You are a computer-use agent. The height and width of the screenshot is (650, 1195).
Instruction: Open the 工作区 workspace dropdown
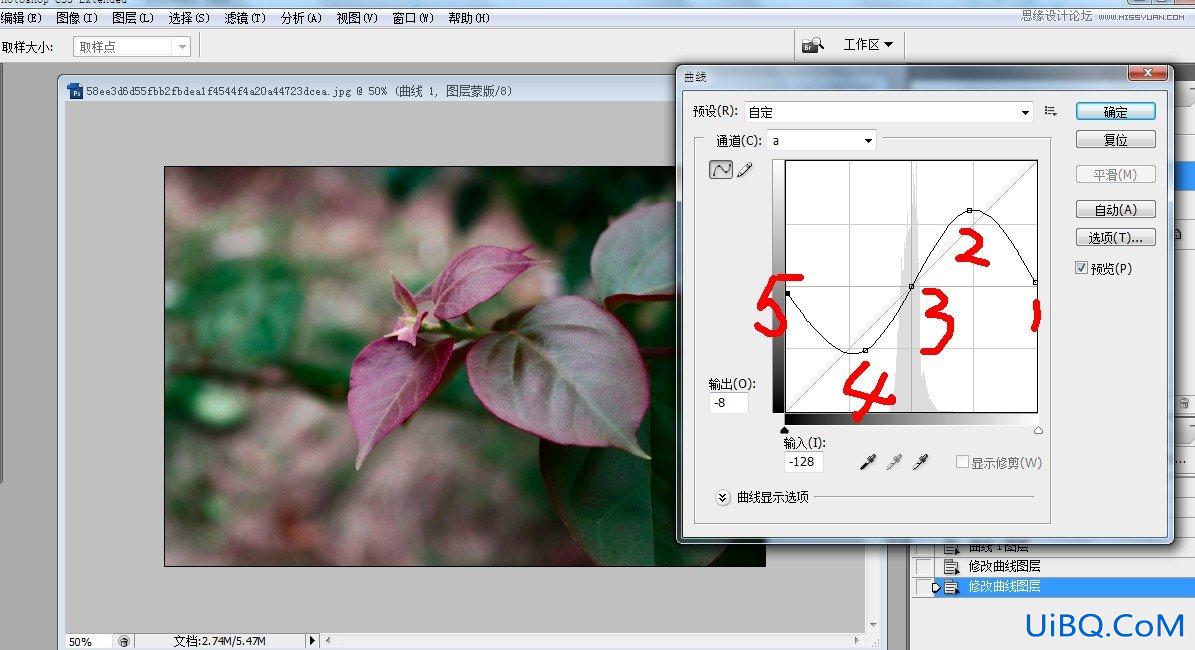click(x=868, y=45)
